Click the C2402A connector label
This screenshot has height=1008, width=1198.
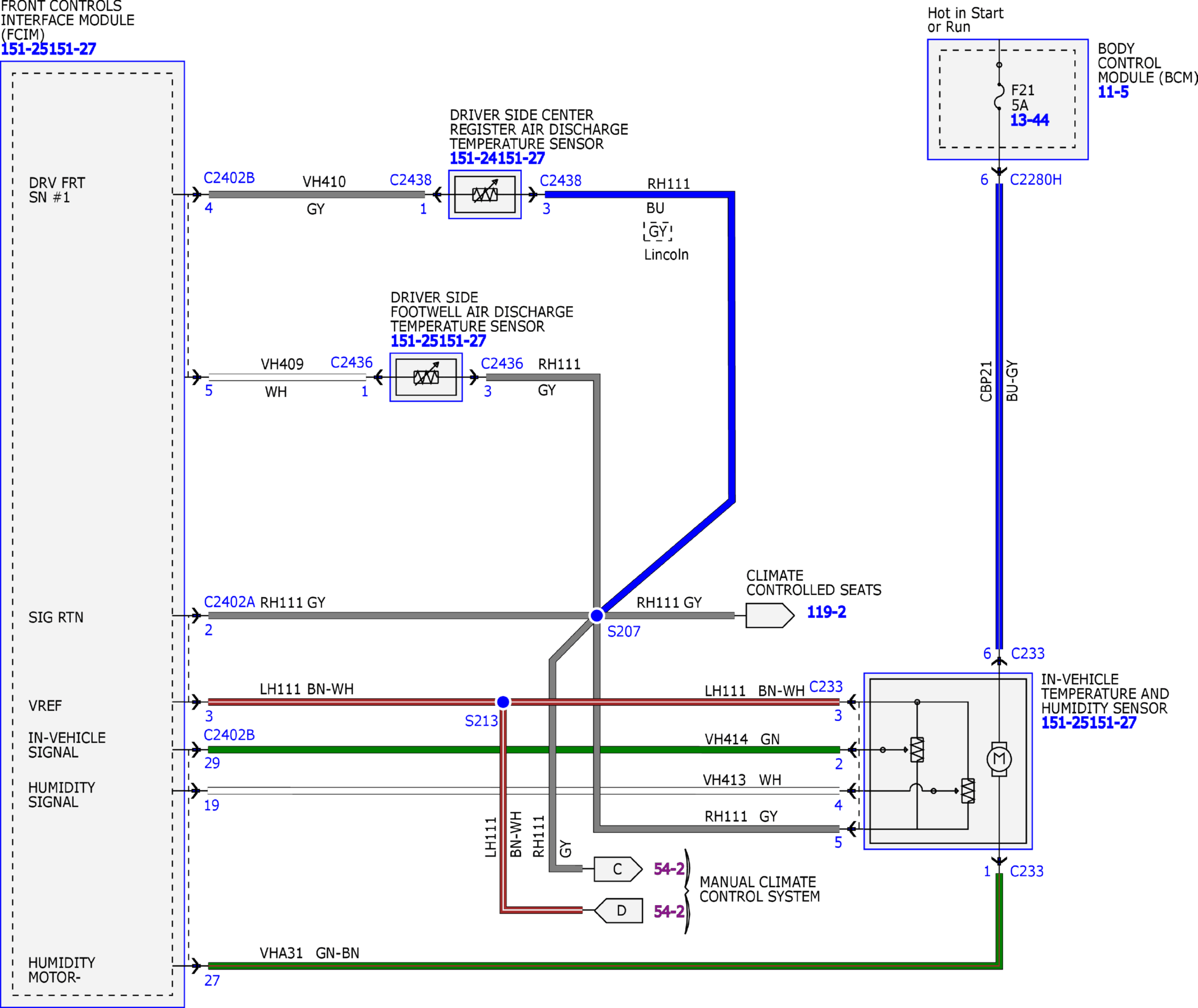pos(229,602)
